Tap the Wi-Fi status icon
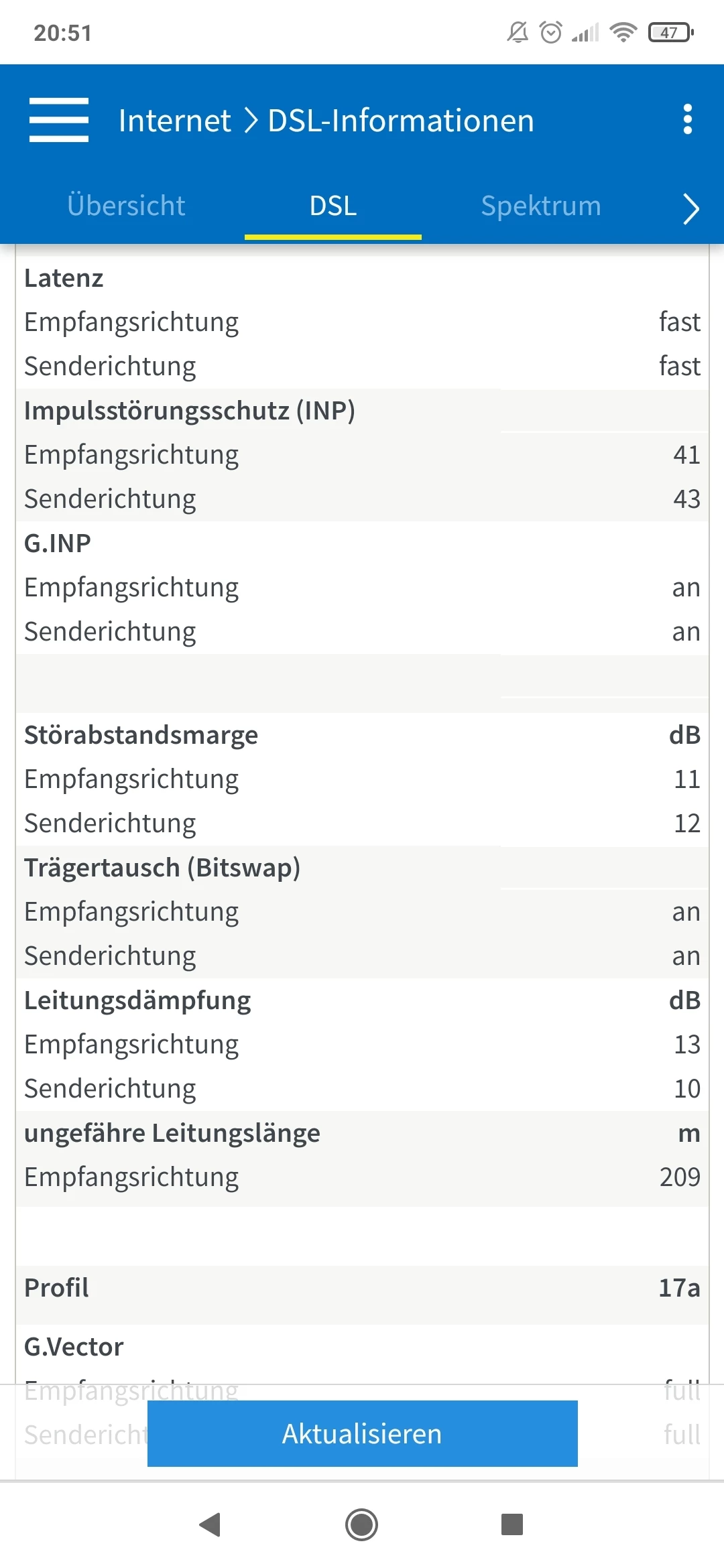 coord(623,32)
